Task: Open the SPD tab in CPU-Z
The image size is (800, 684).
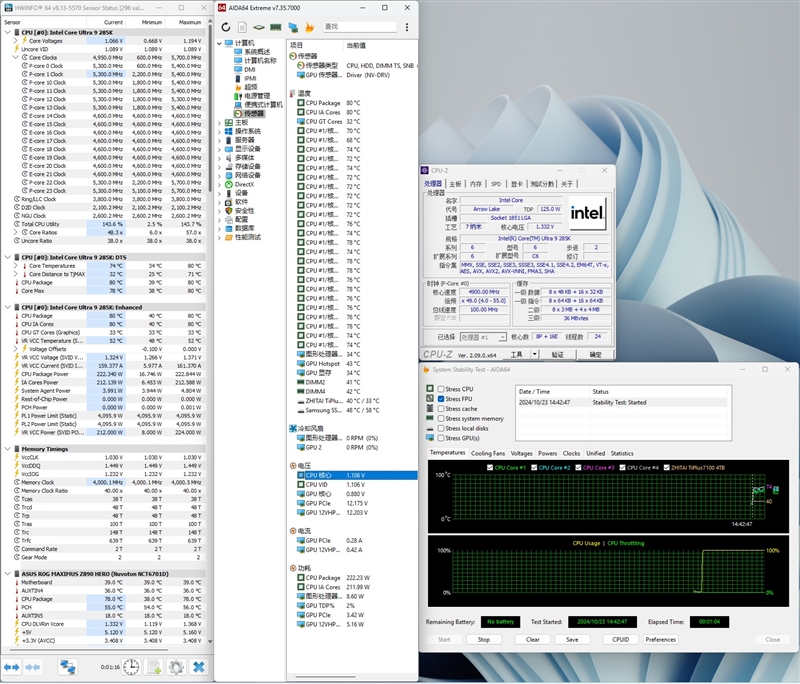Action: [x=496, y=184]
